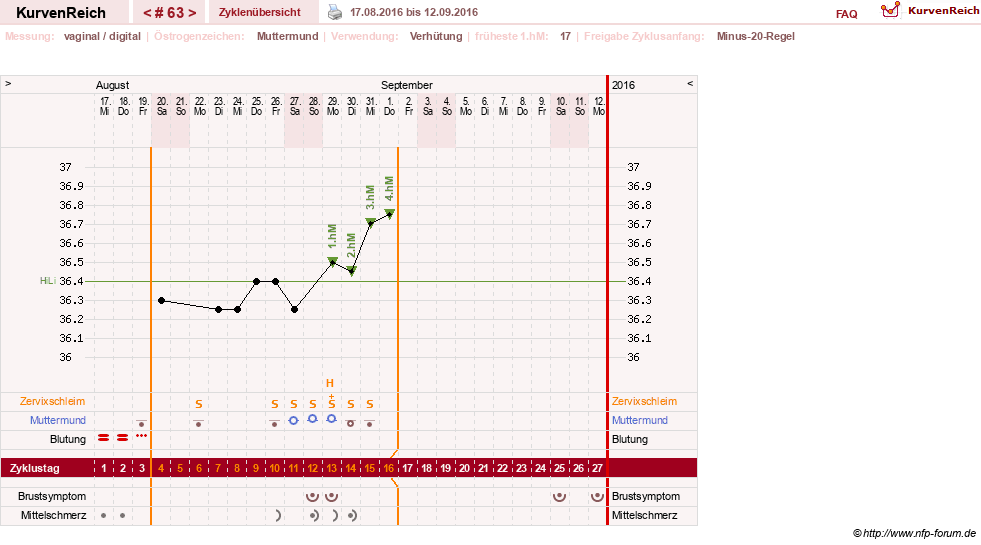The image size is (981, 545).
Task: Click the 3.hM temperature marker
Action: 370,222
